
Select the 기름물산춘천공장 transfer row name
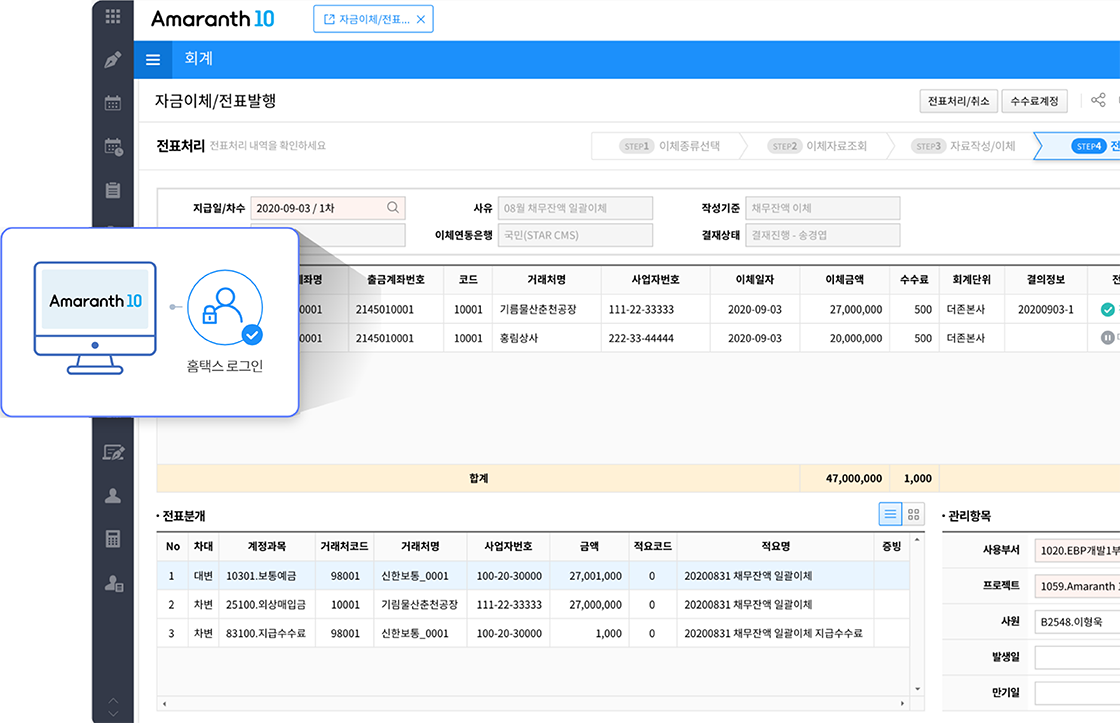coord(538,309)
